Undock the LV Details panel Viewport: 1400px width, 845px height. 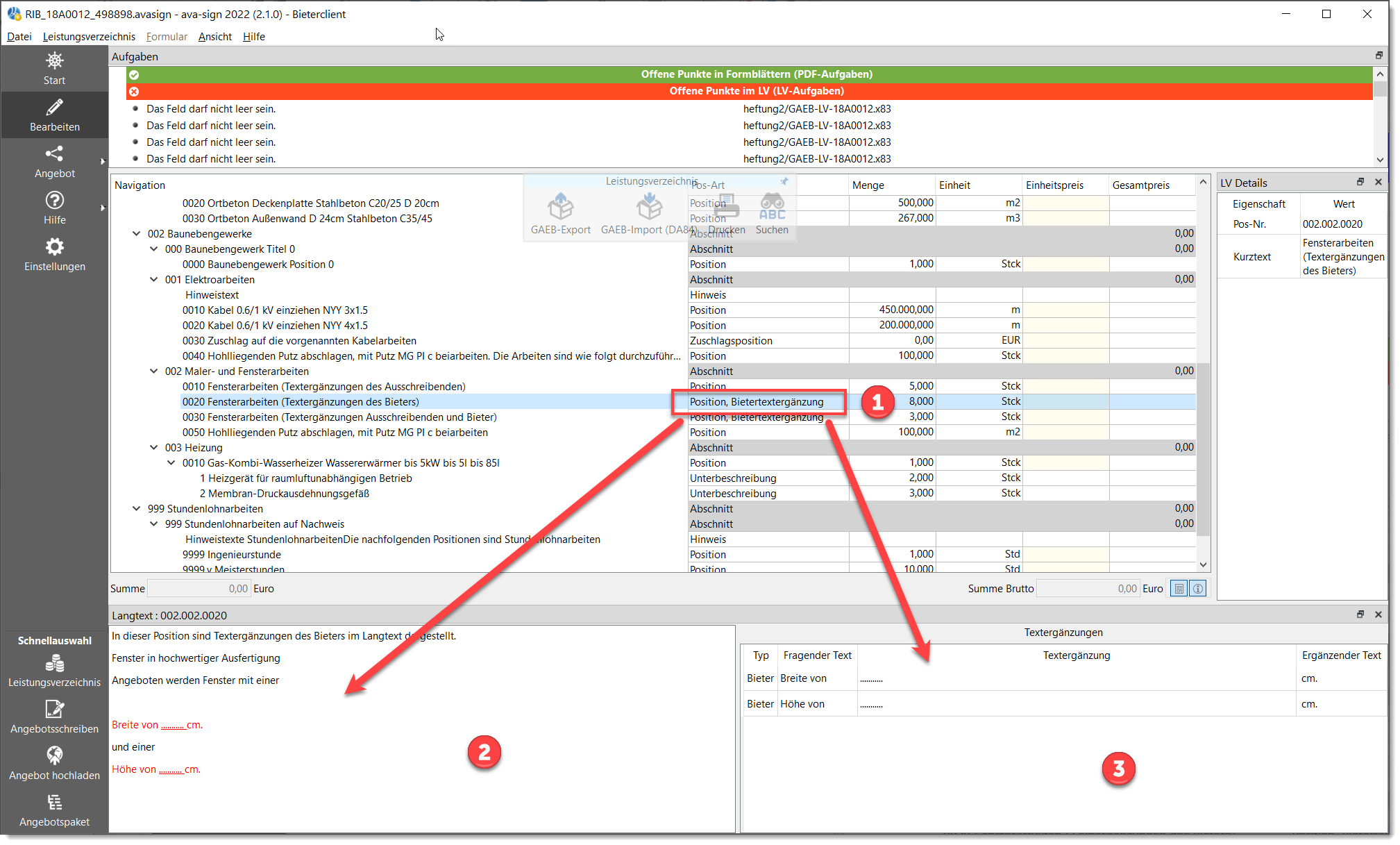click(1360, 182)
